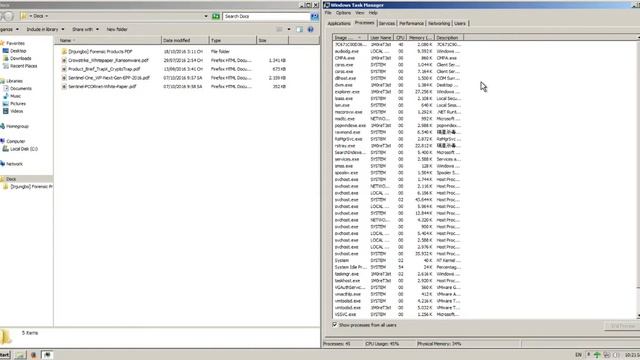The width and height of the screenshot is (640, 360).
Task: Sort processes by CPU column
Action: (x=400, y=38)
